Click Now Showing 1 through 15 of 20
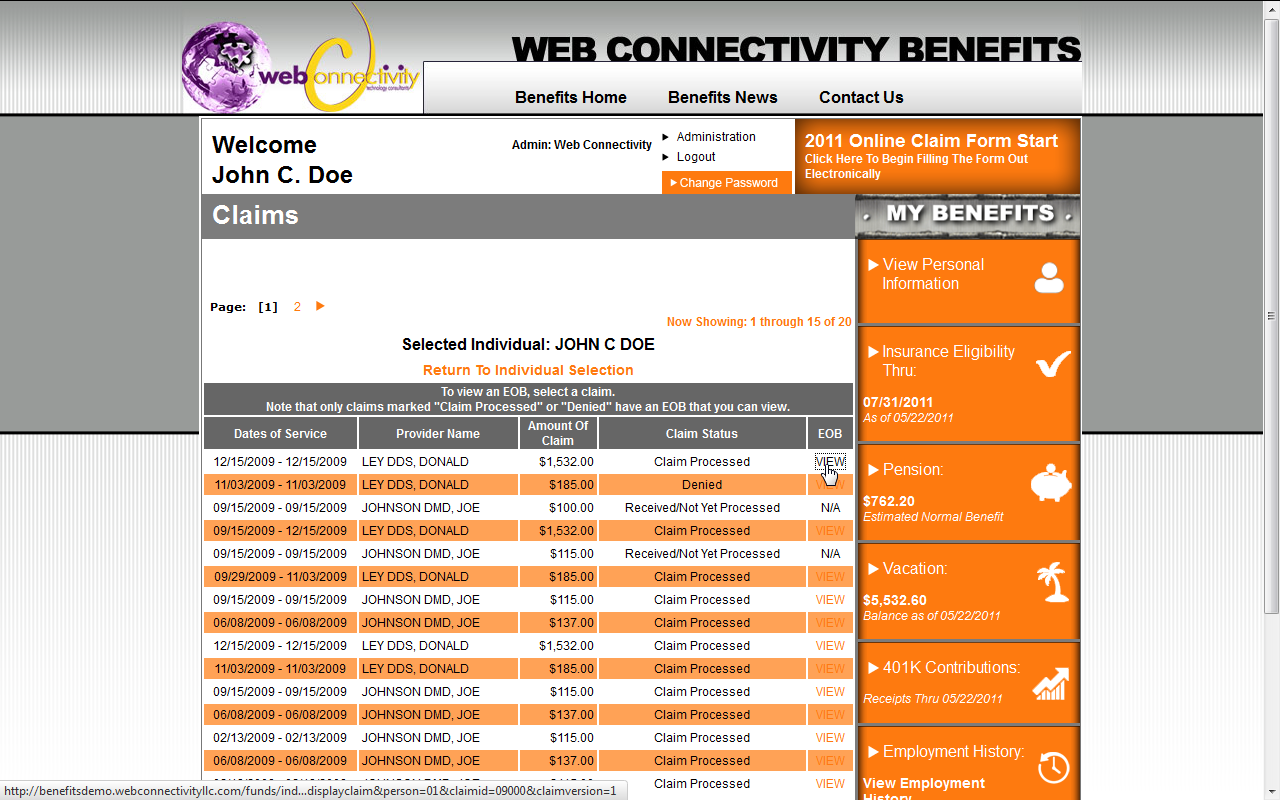 [759, 322]
